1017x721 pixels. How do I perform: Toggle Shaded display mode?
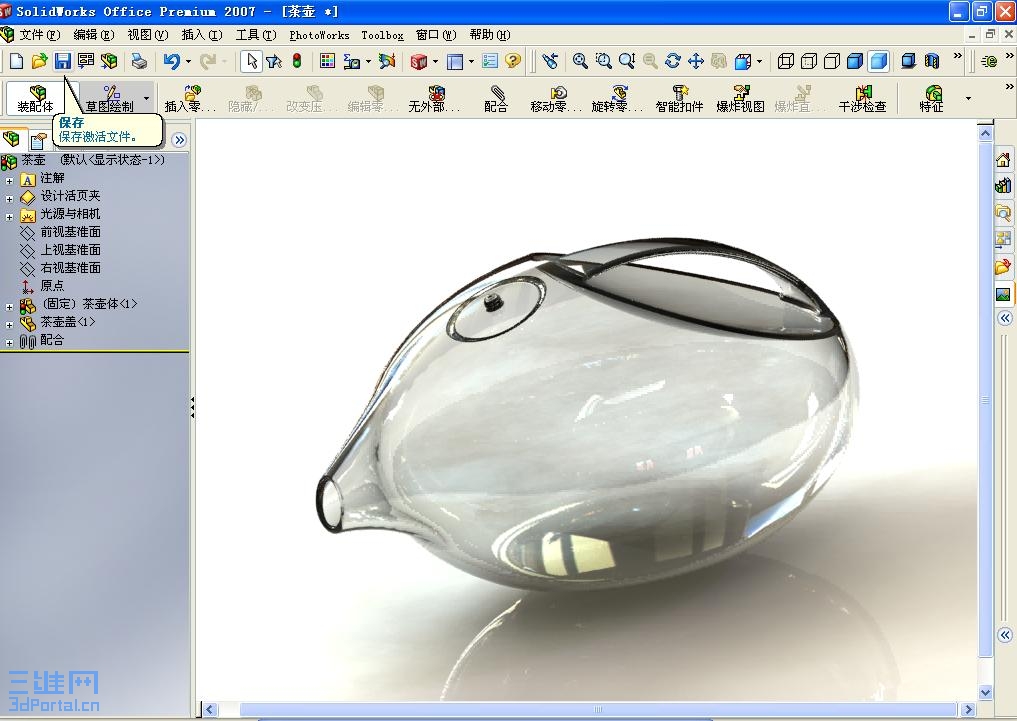(879, 61)
